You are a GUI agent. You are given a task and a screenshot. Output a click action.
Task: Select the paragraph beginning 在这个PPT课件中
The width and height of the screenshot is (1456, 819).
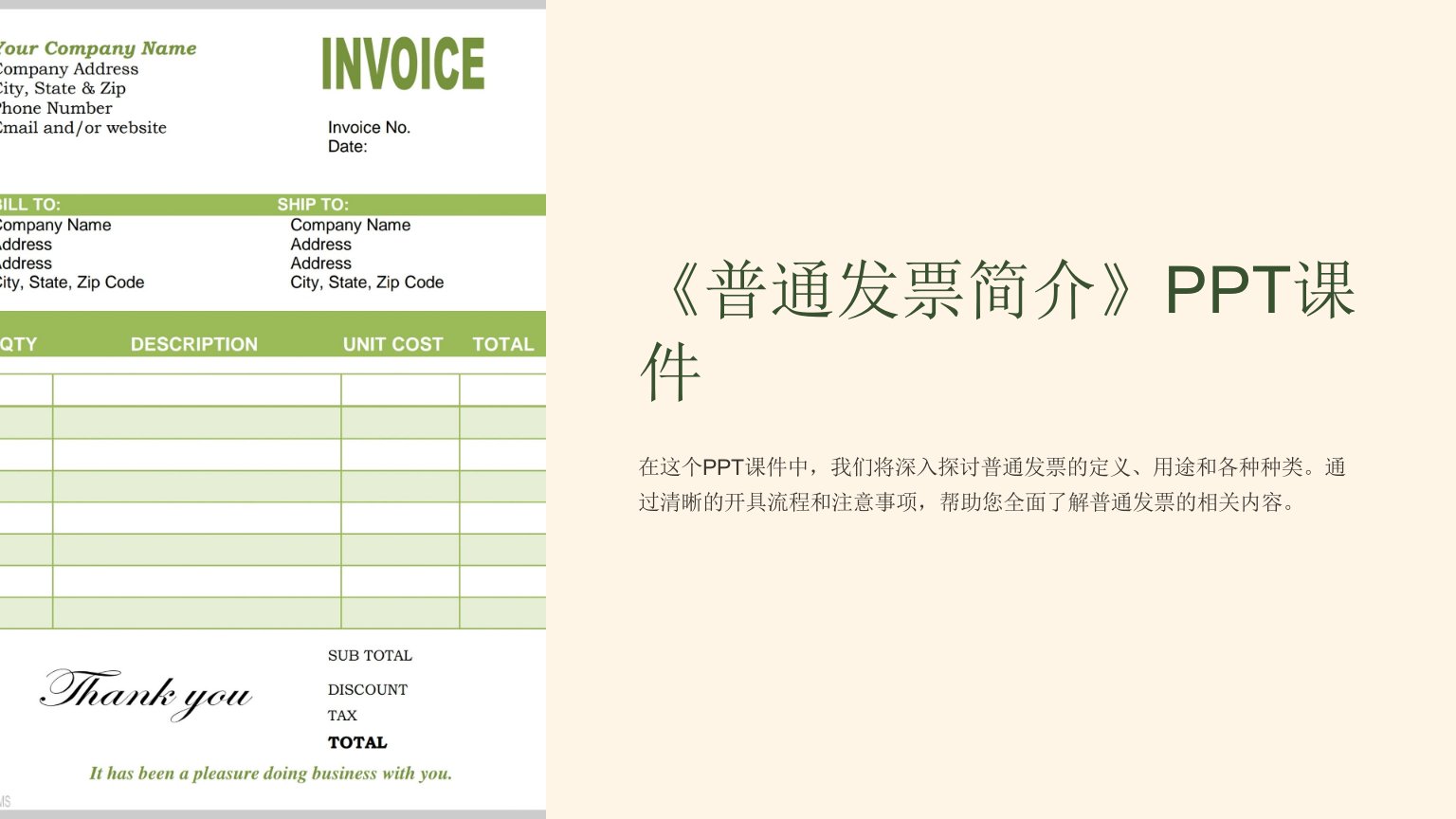tap(992, 484)
